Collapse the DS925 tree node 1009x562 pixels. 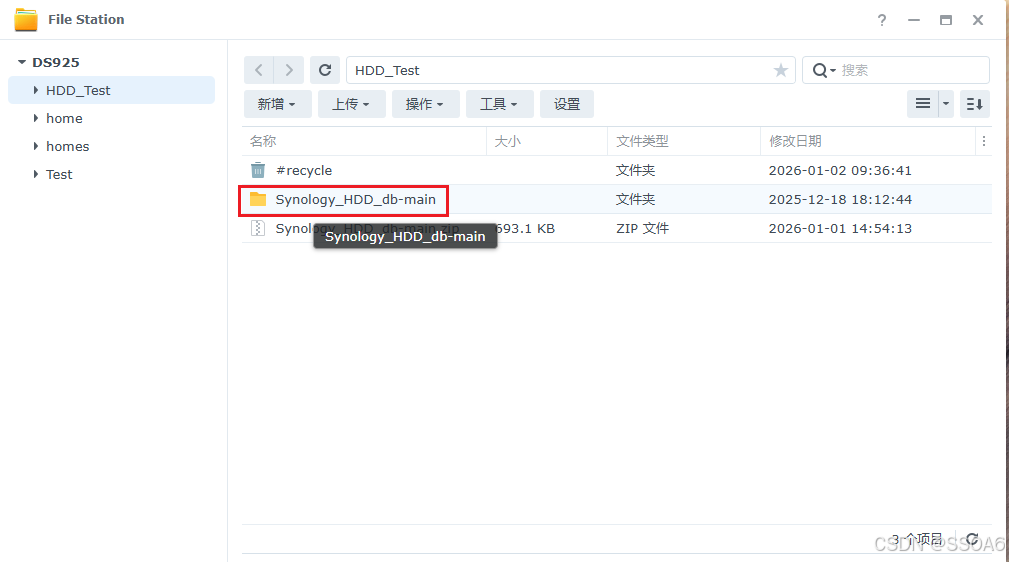[x=22, y=62]
